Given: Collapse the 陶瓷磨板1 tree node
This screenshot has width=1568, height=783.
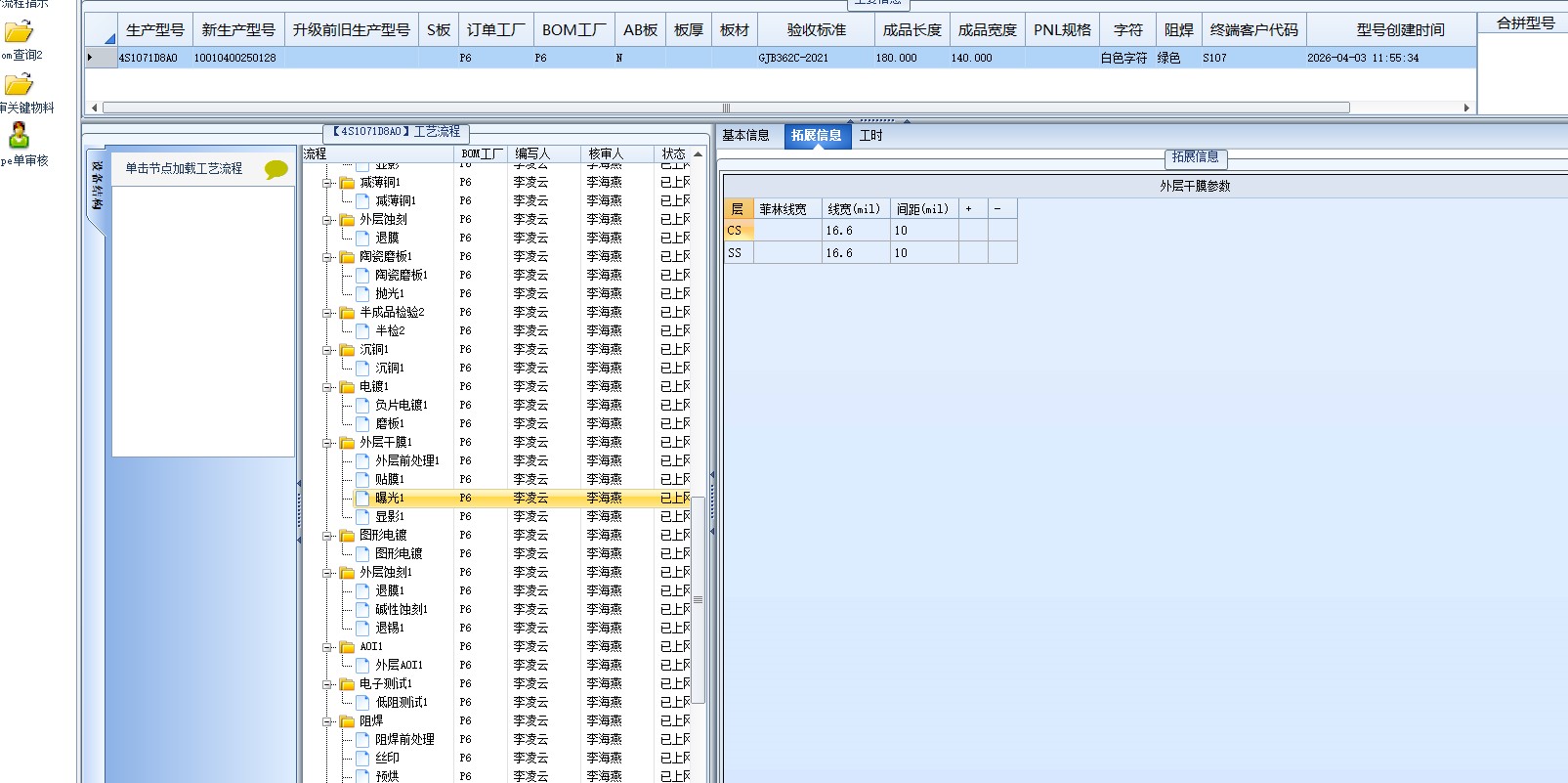Looking at the screenshot, I should [327, 257].
